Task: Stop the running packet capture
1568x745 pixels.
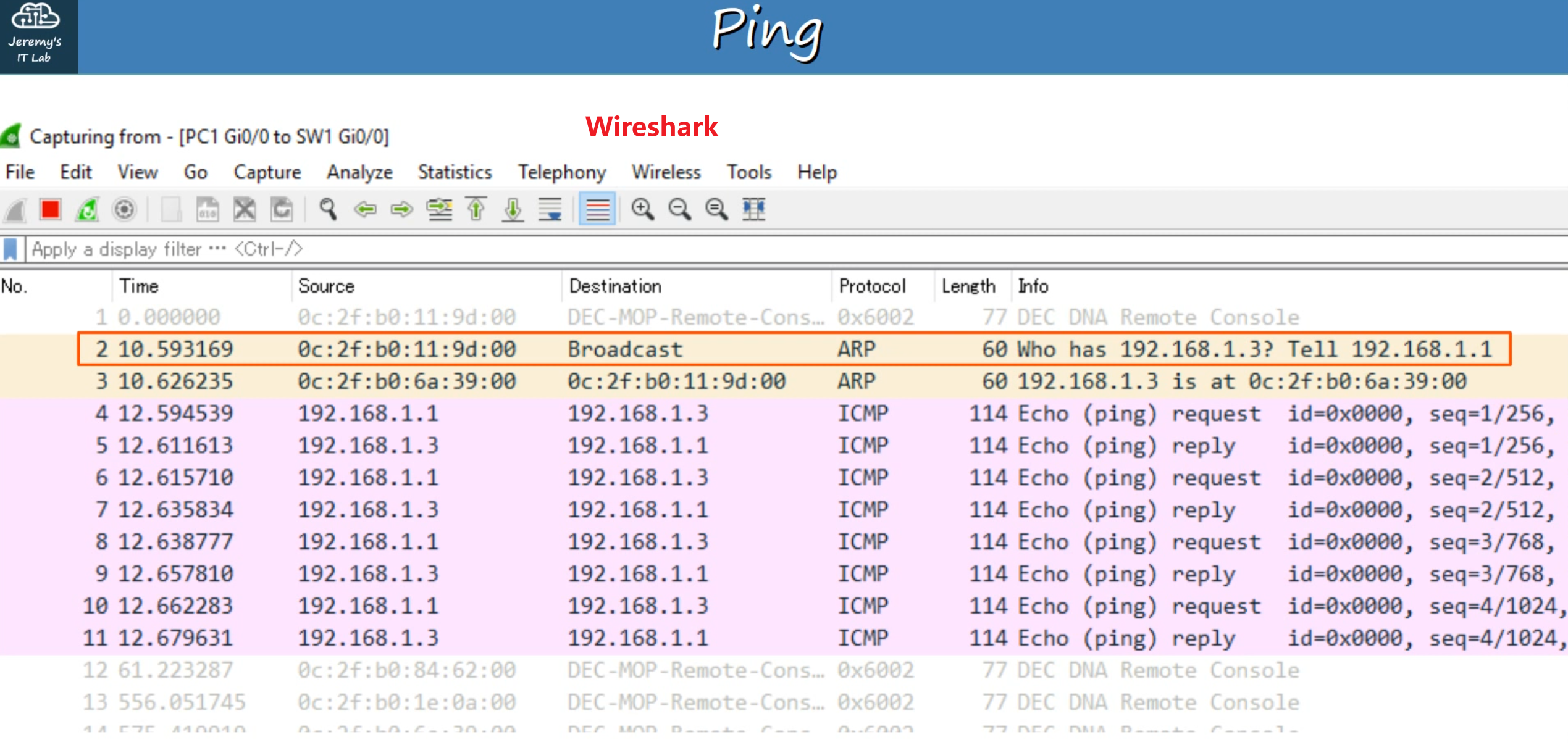Action: (x=50, y=210)
